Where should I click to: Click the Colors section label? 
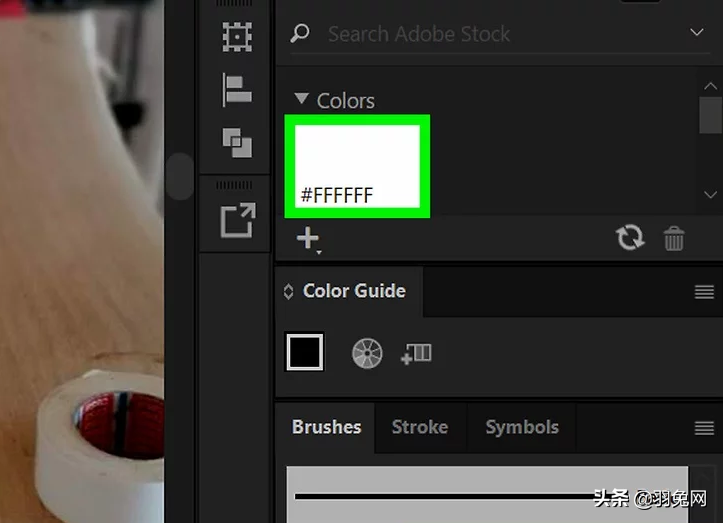click(x=345, y=101)
